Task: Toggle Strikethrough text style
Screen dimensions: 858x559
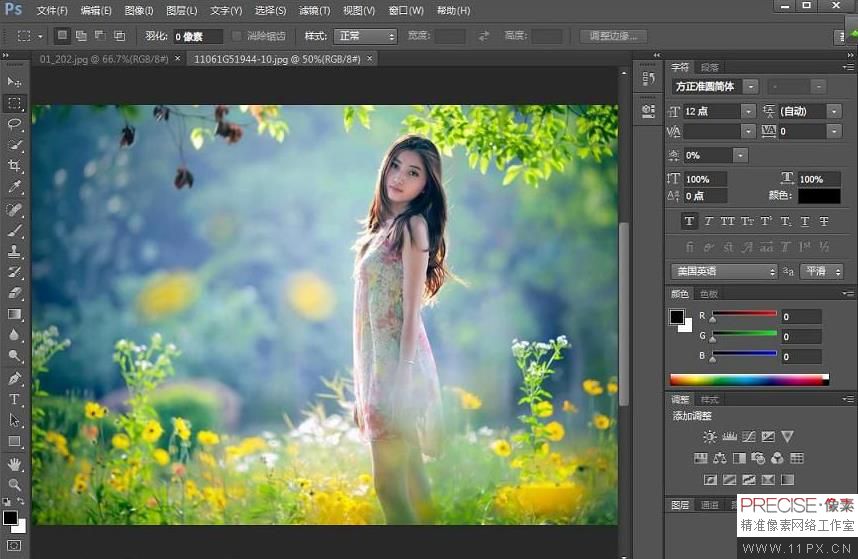Action: (824, 221)
